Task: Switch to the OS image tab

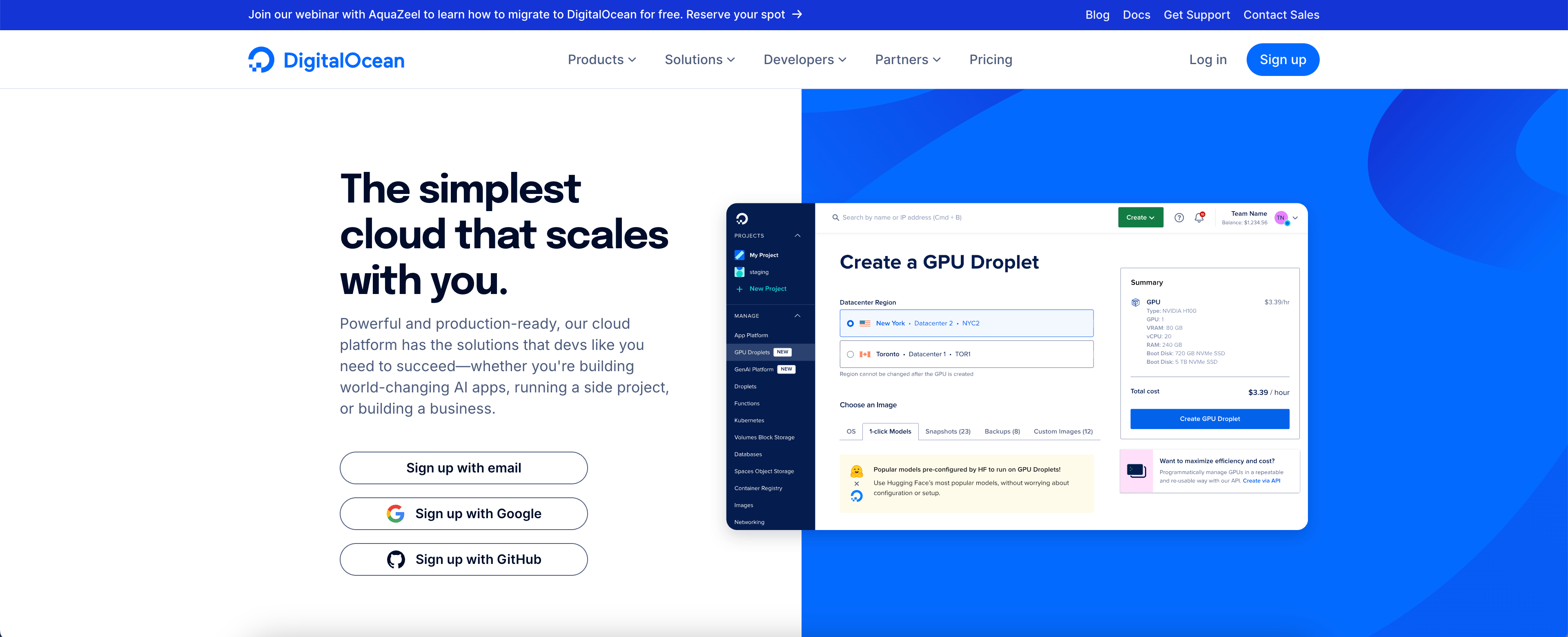Action: (x=851, y=432)
